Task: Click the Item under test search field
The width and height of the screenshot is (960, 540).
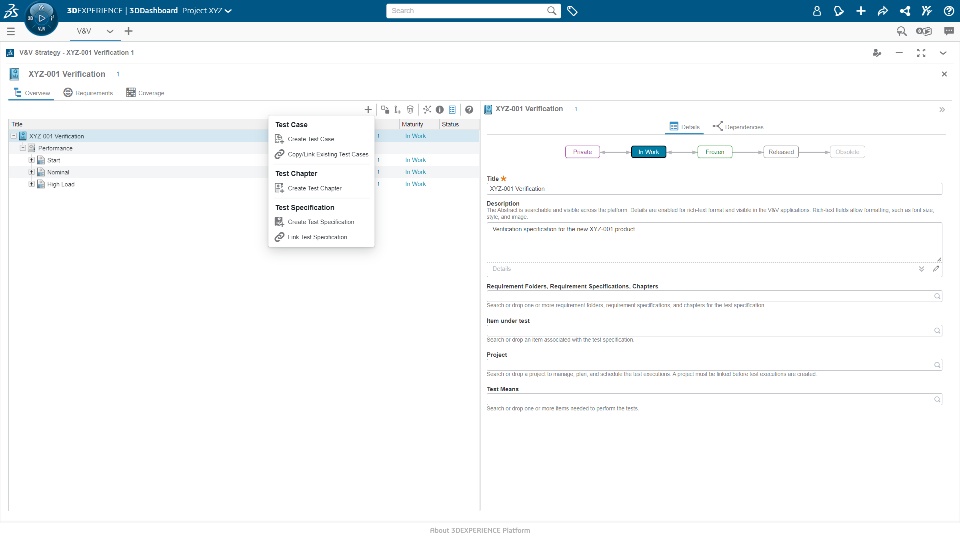Action: pos(714,331)
